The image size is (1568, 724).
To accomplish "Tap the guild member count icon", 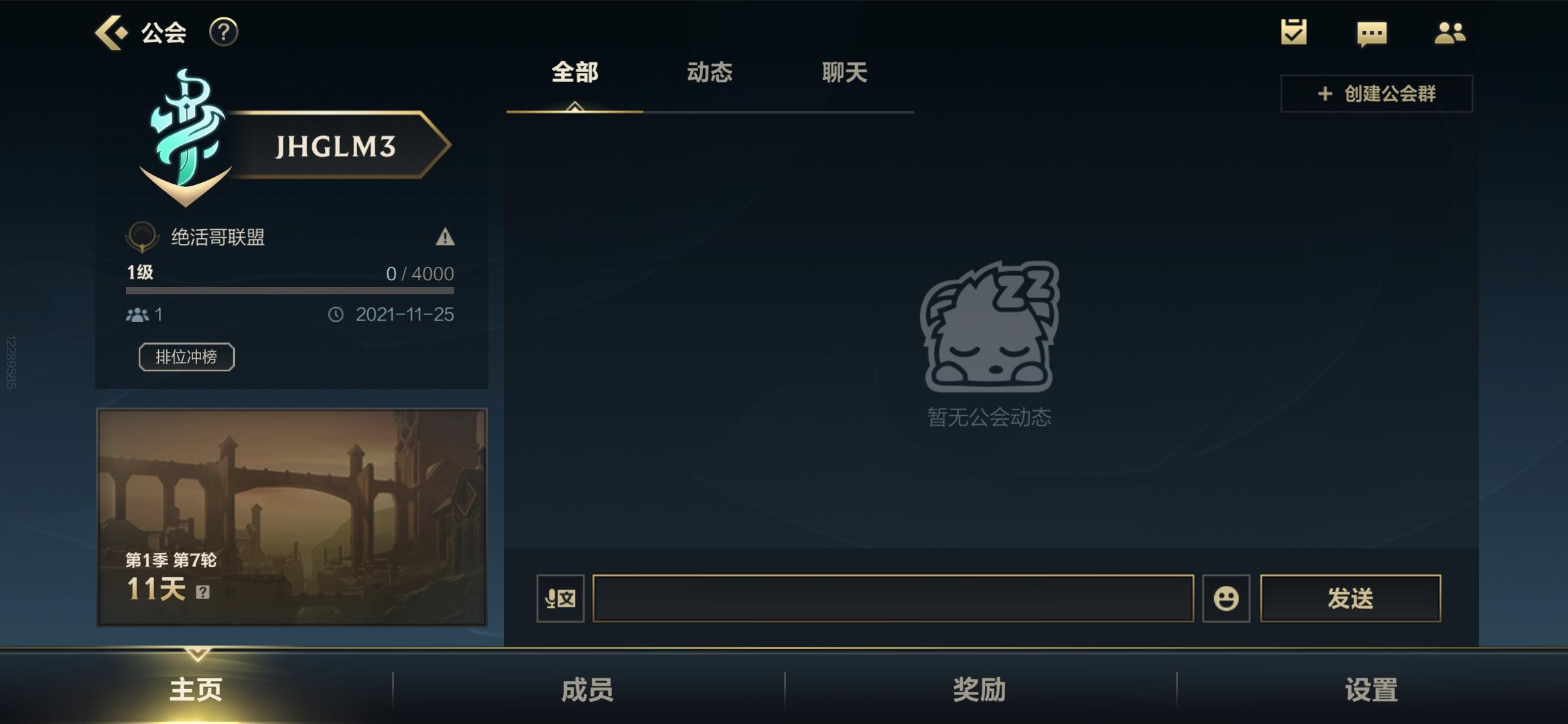I will 137,314.
